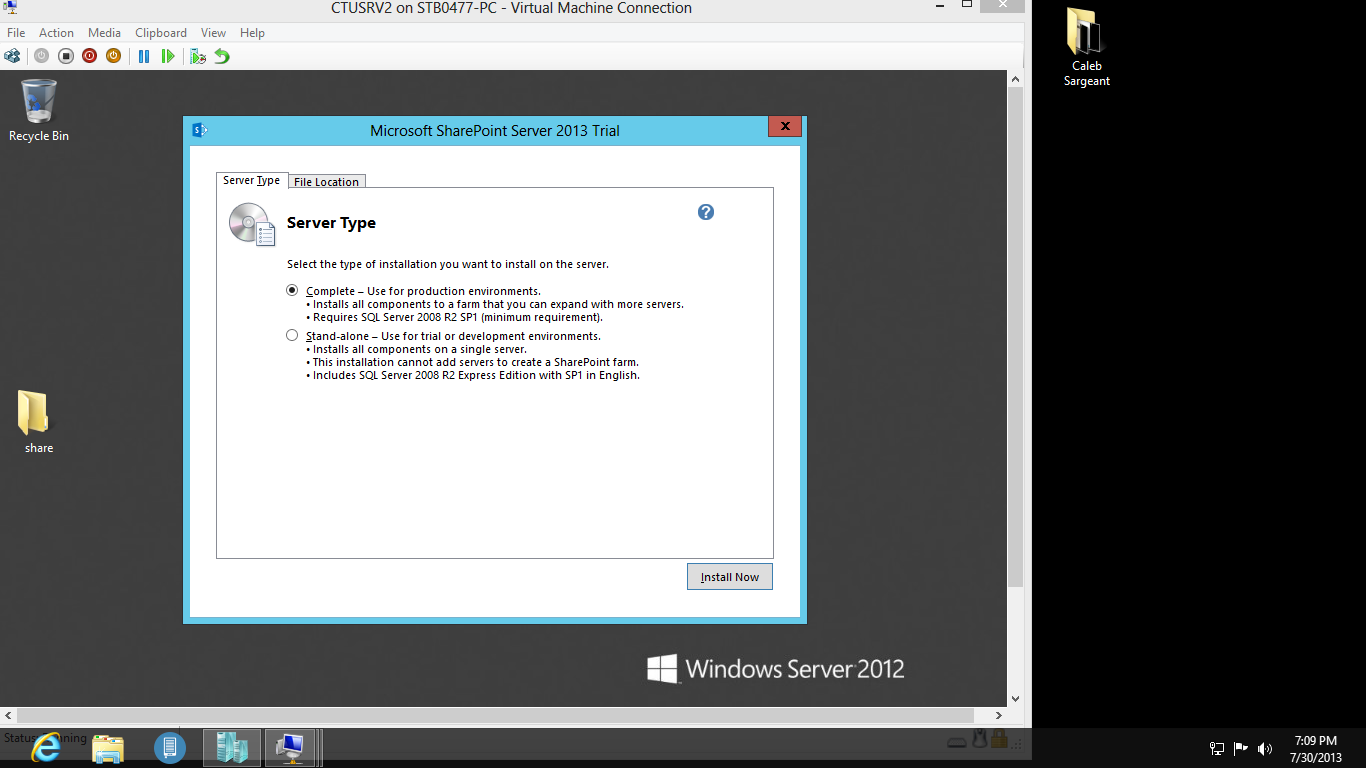Click the green Revert arrow icon

pos(222,56)
